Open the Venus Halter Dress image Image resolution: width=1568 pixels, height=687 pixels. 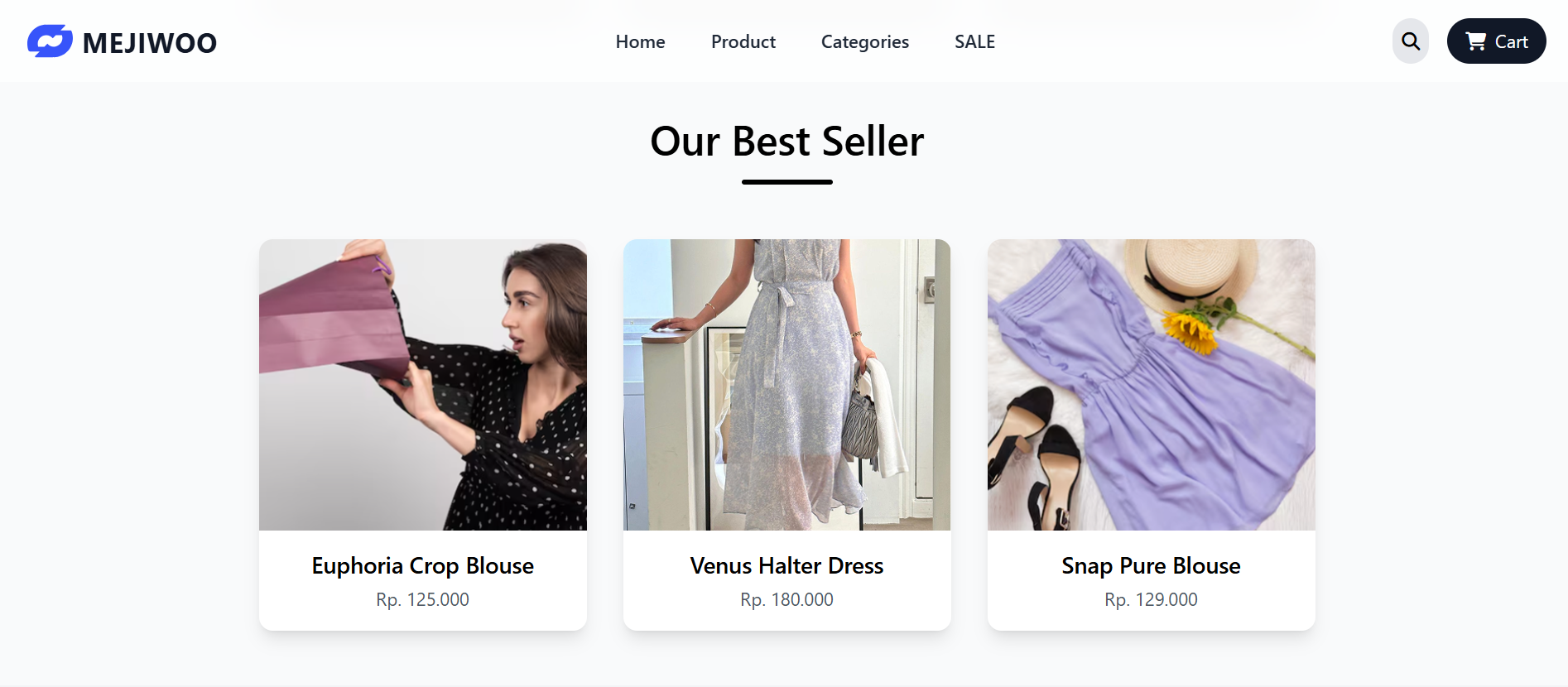point(786,385)
